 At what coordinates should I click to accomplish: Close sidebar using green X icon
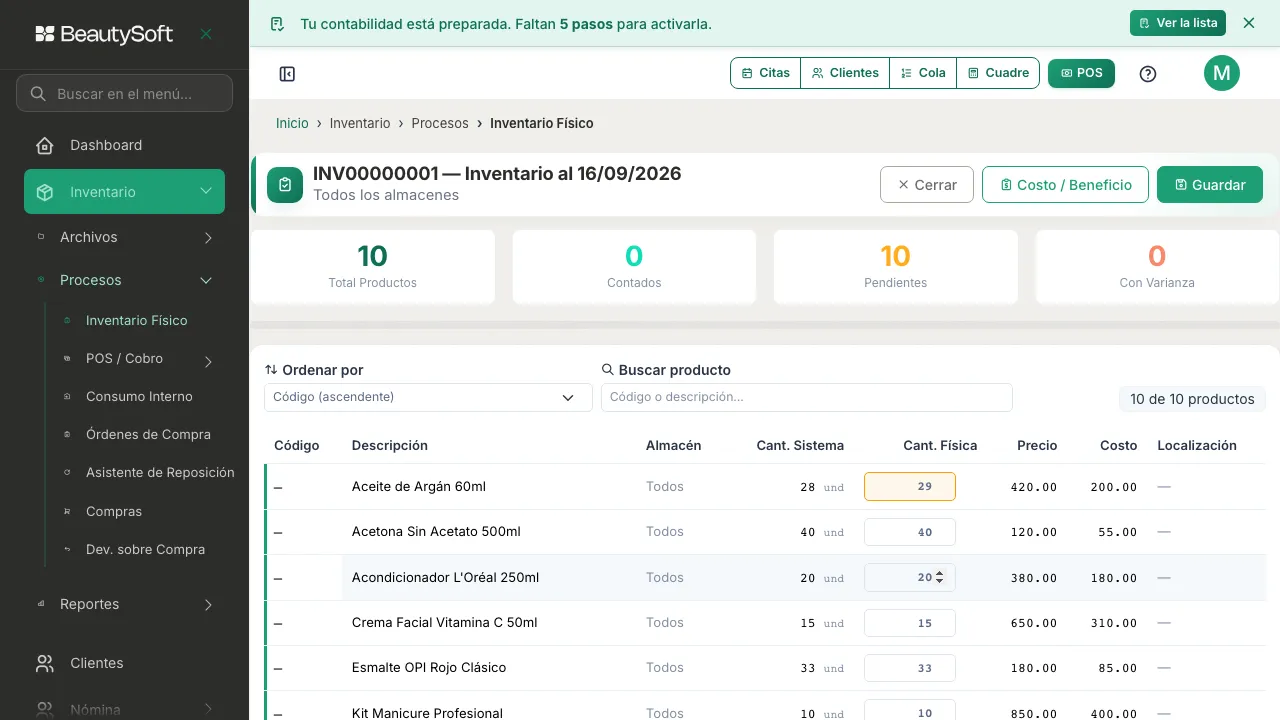[x=206, y=34]
